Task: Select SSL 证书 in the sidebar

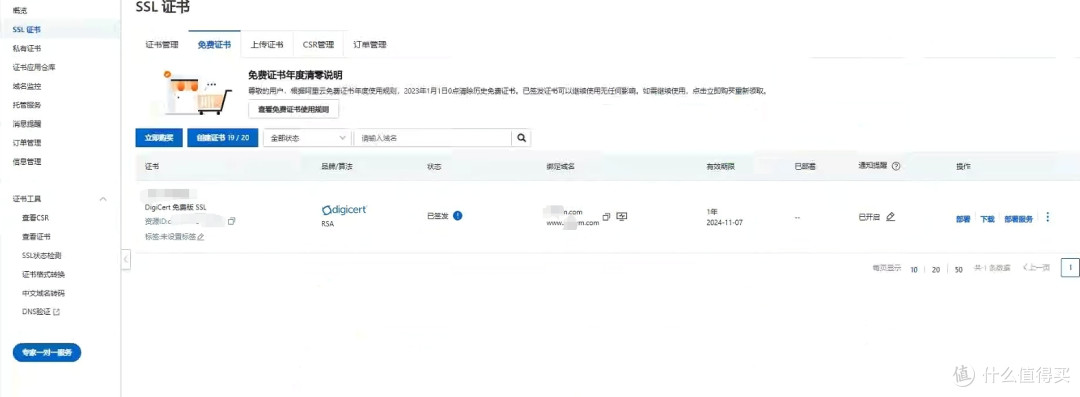Action: [x=26, y=30]
